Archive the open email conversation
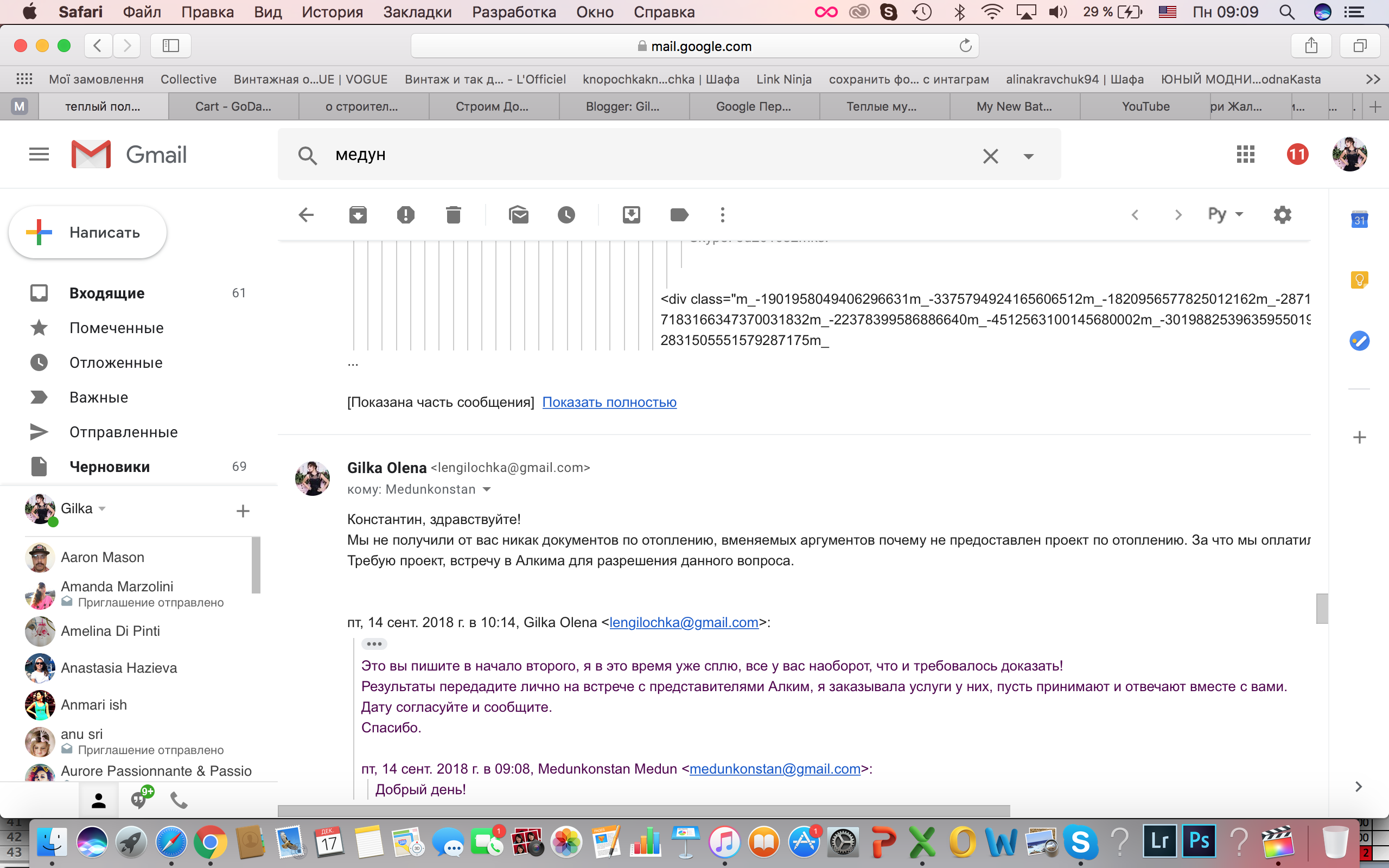 pos(358,215)
